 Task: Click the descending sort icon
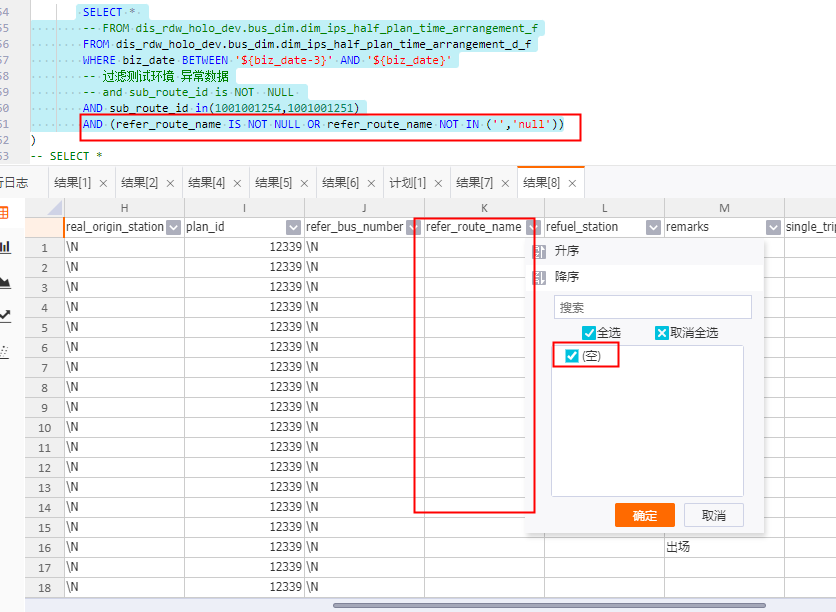click(539, 277)
